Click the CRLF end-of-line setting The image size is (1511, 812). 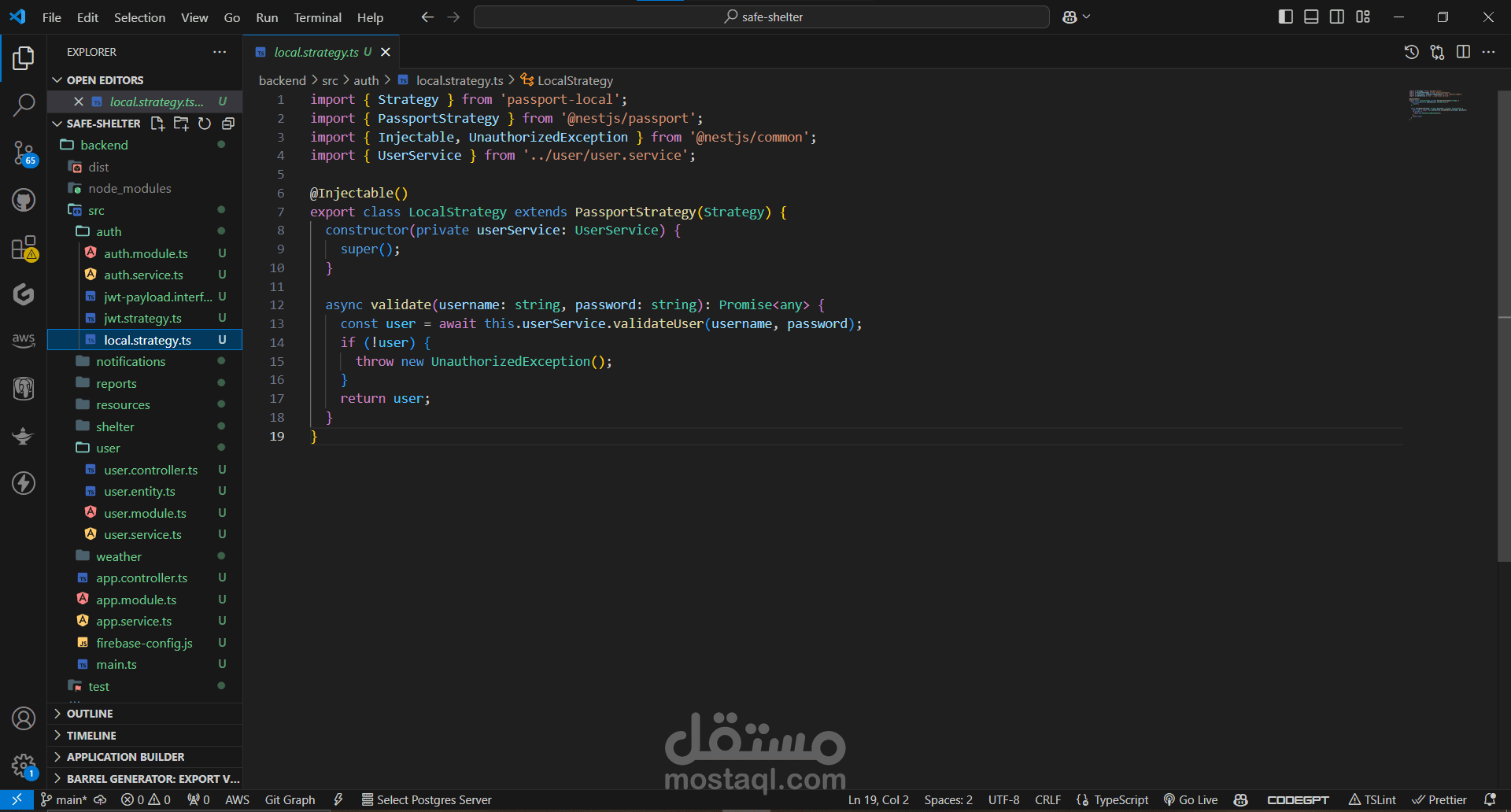[1047, 799]
